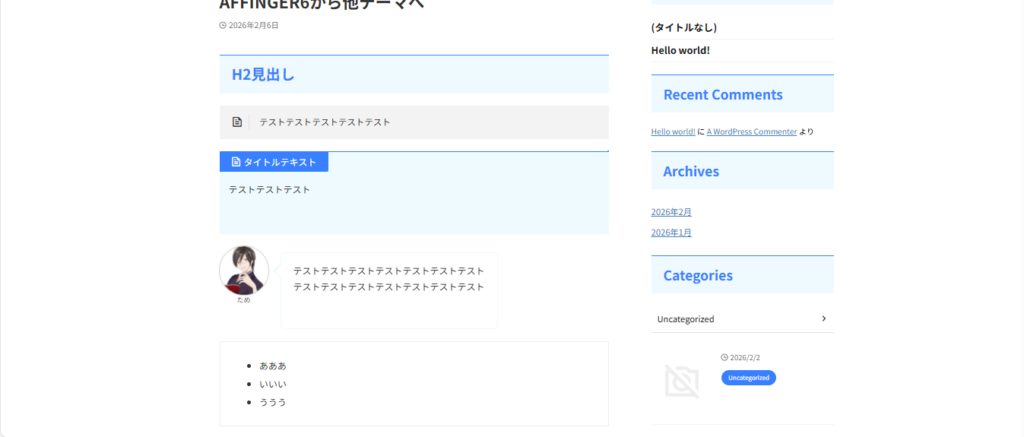Click the file icon beside タイトルテキスト

[x=236, y=162]
